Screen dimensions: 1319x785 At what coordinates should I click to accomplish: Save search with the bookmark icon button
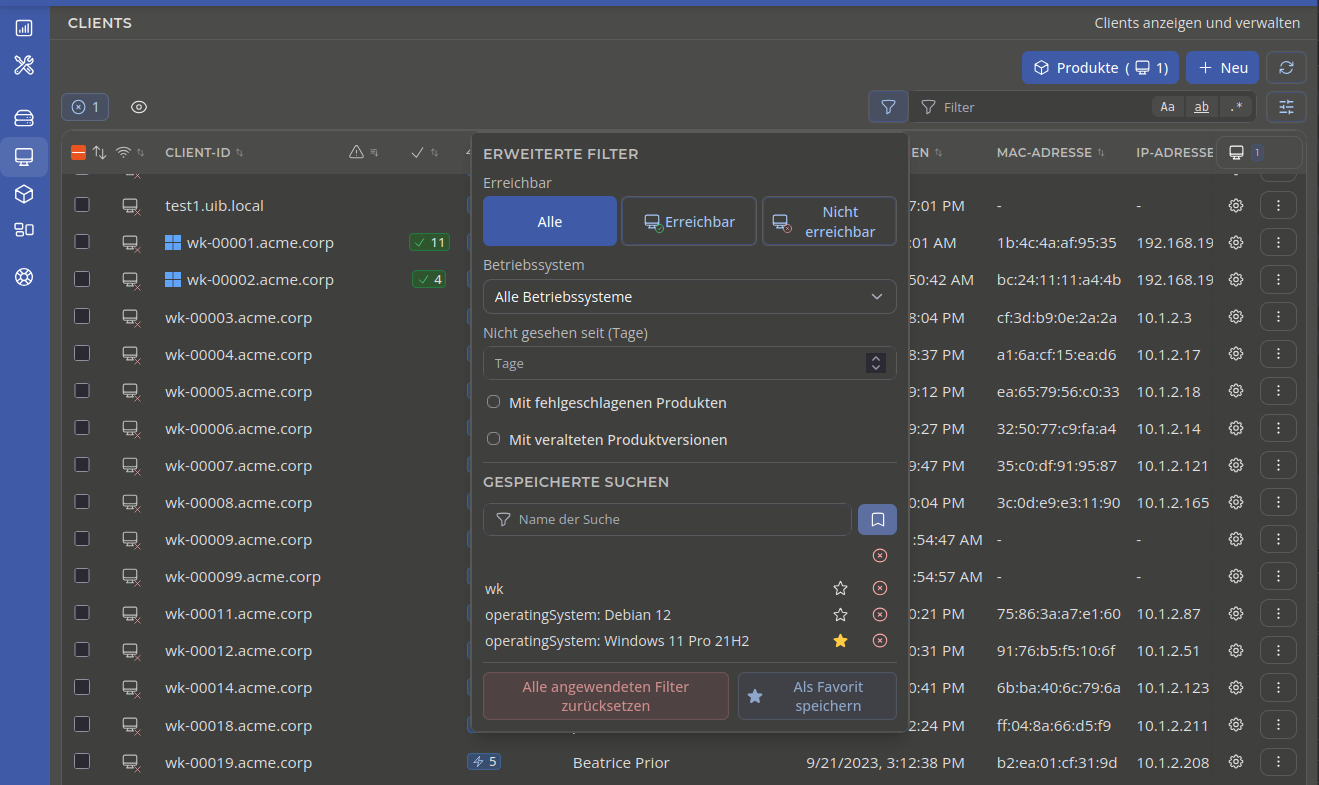click(x=877, y=519)
